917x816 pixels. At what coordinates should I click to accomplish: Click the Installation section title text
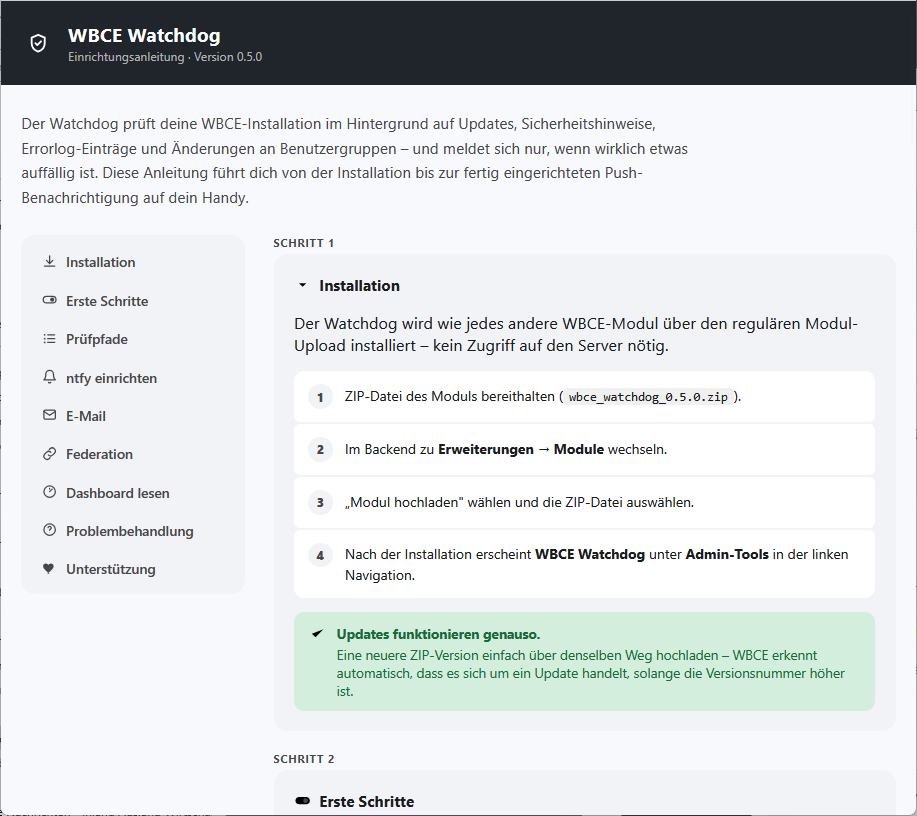coord(359,285)
